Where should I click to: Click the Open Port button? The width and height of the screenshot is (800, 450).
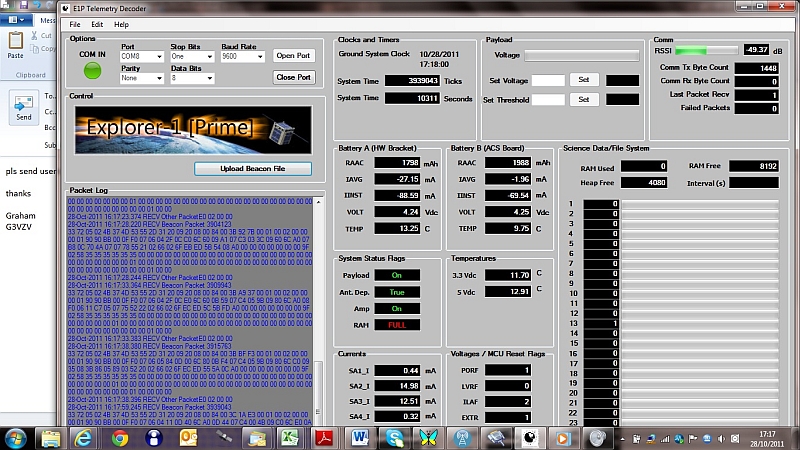pos(293,56)
